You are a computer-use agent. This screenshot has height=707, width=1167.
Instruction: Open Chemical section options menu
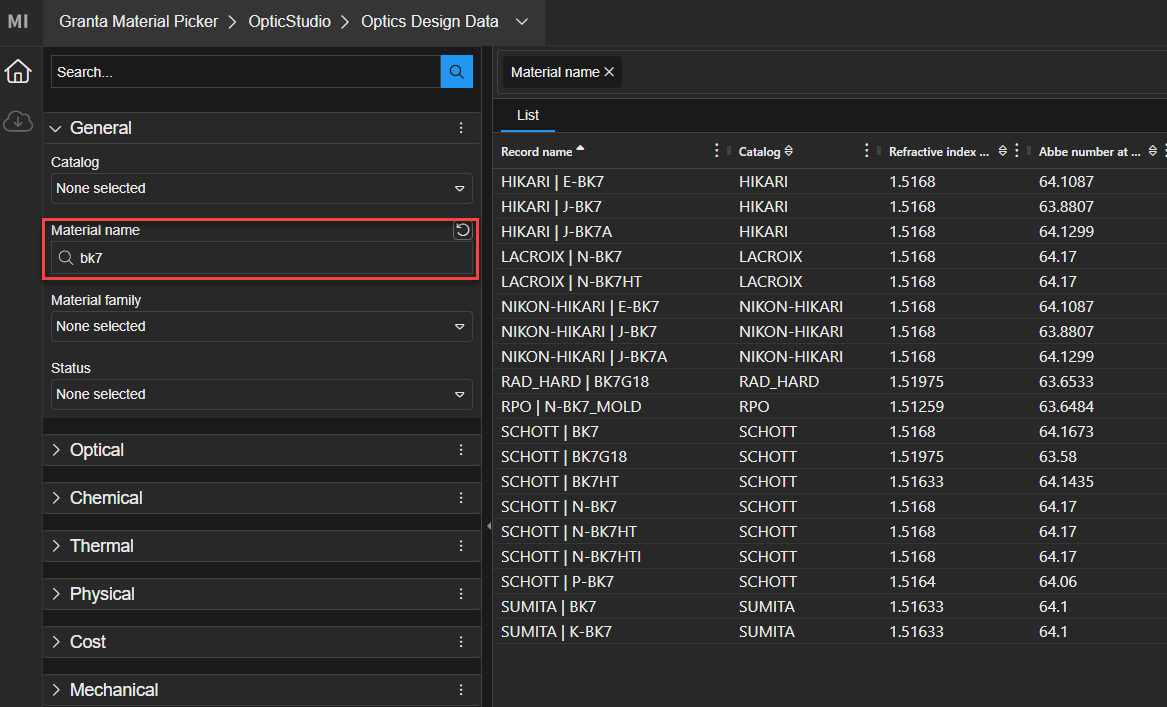tap(461, 498)
